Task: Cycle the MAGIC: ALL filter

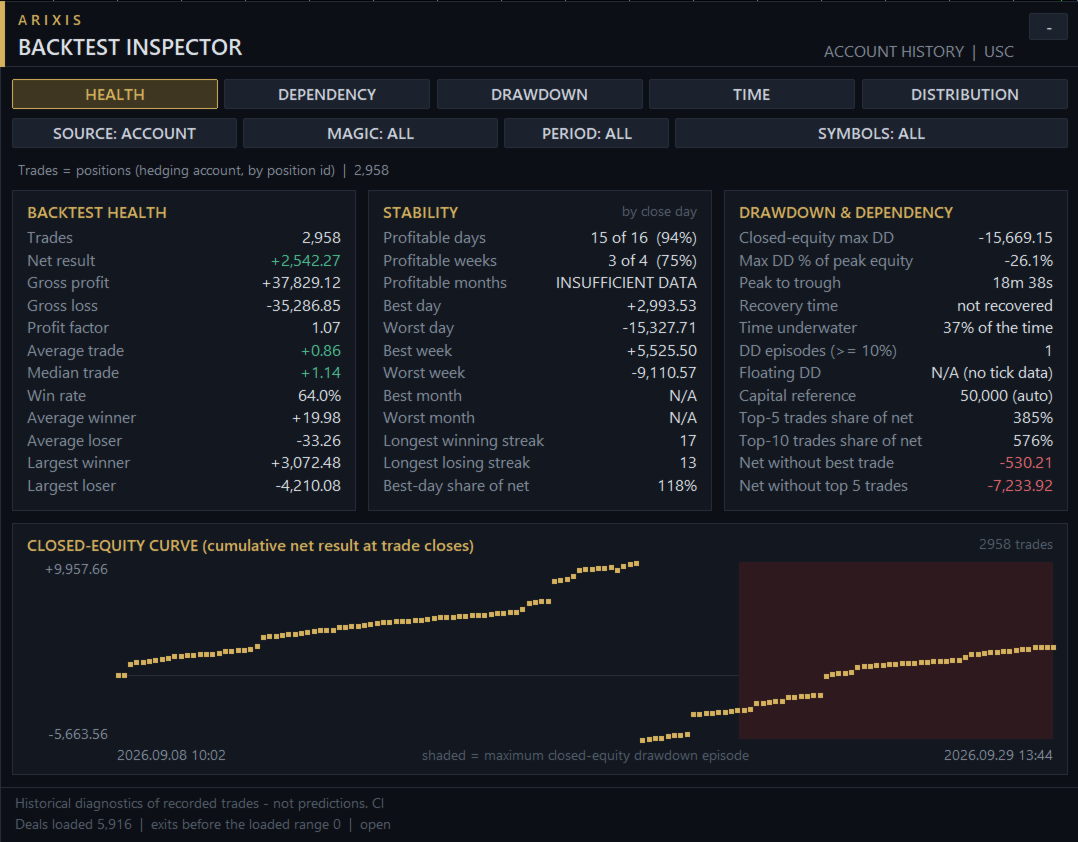Action: (x=370, y=133)
